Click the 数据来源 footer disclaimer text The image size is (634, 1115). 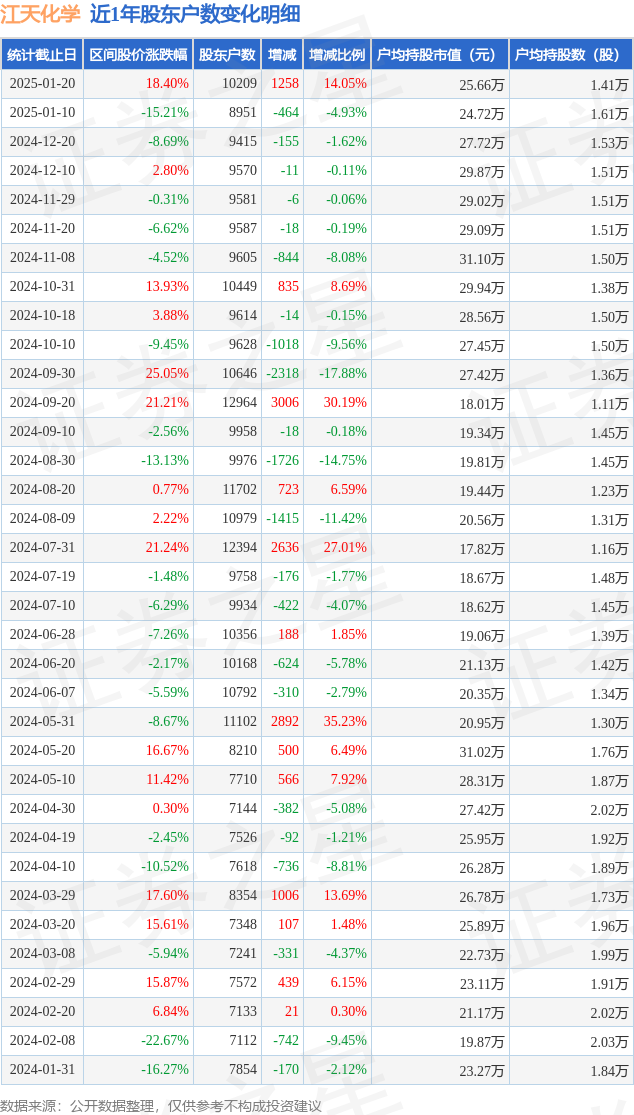point(161,1105)
